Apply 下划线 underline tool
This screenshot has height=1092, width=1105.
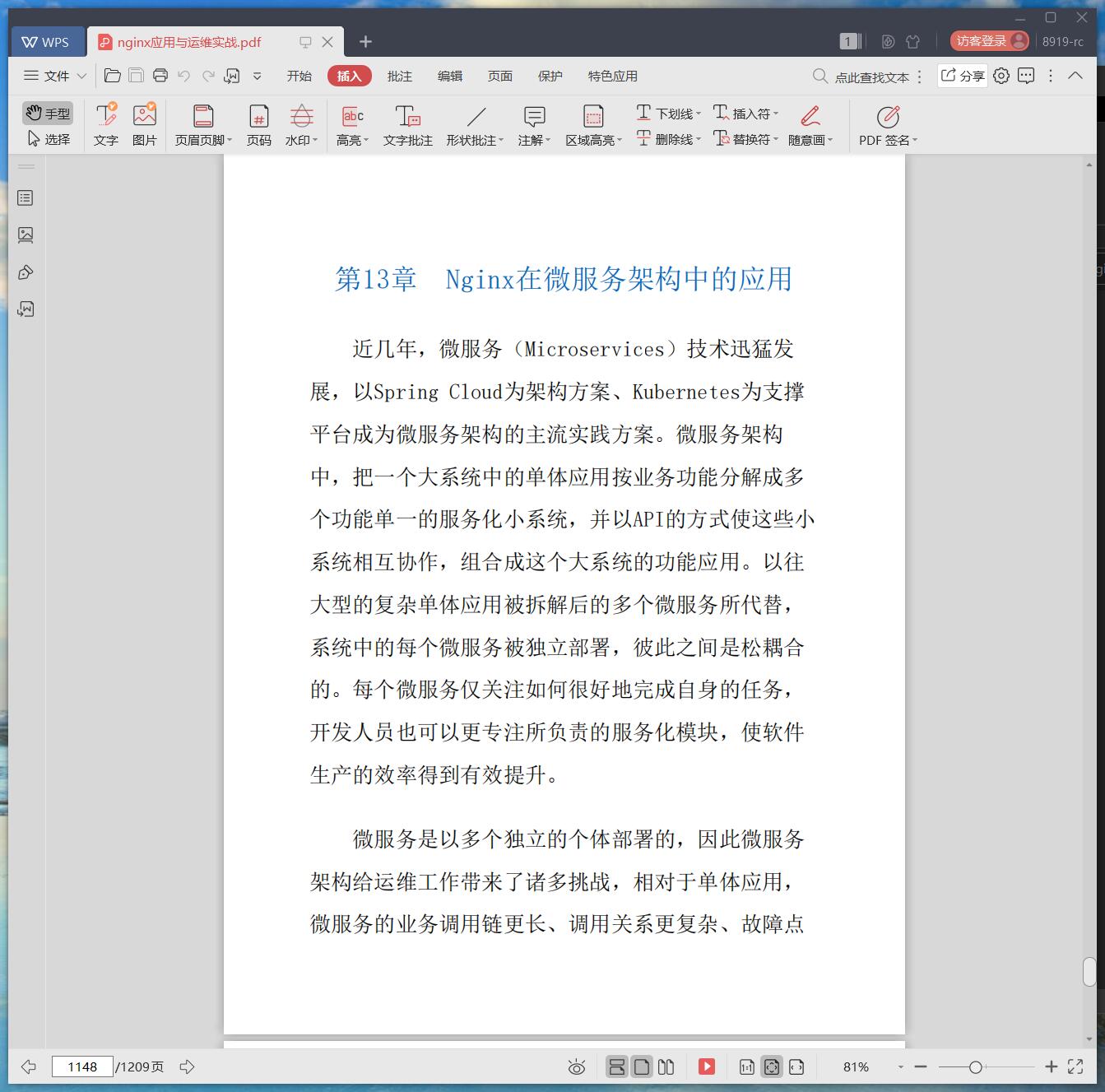point(668,113)
